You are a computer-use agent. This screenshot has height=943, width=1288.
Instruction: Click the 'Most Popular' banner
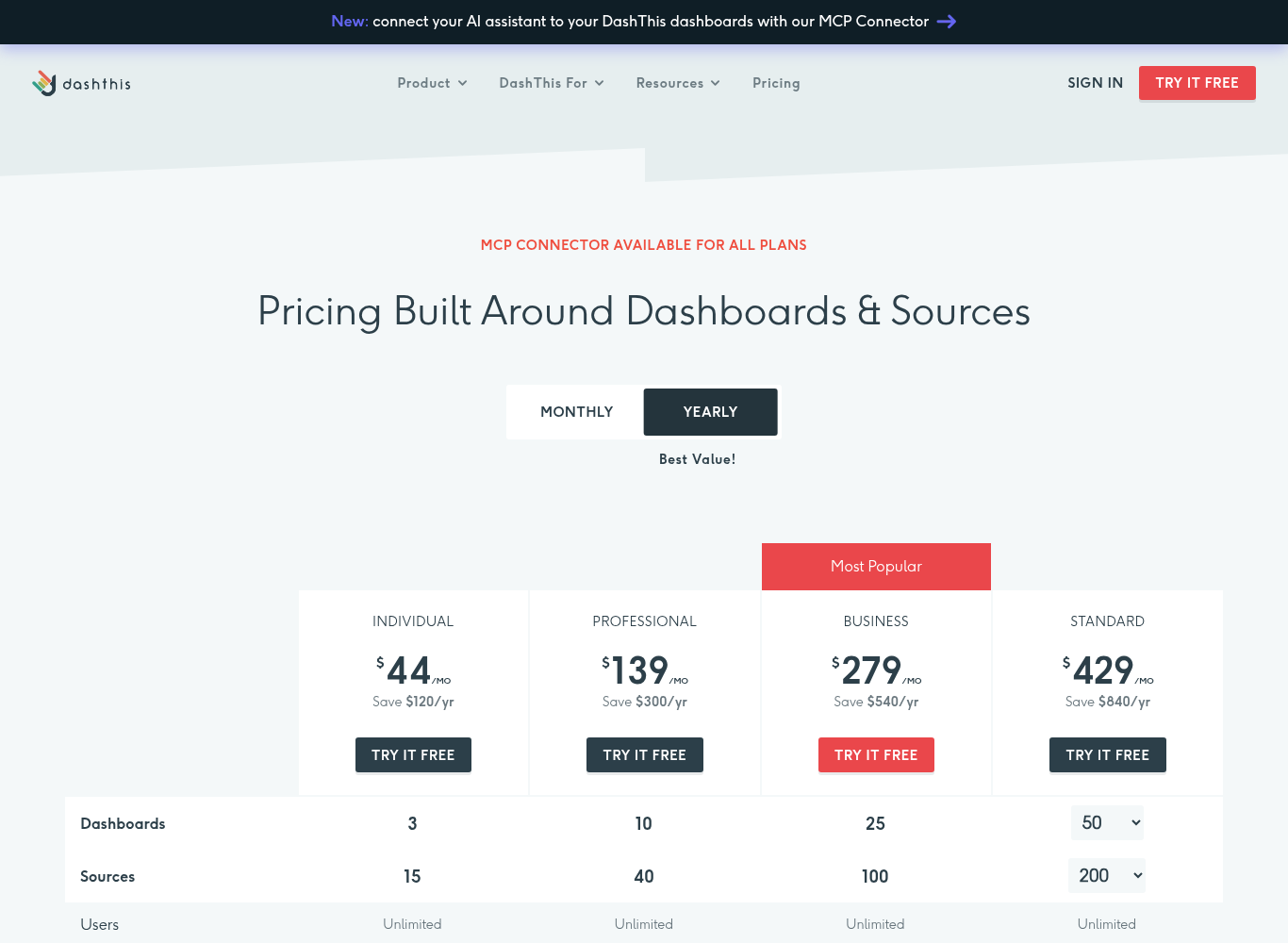tap(876, 567)
